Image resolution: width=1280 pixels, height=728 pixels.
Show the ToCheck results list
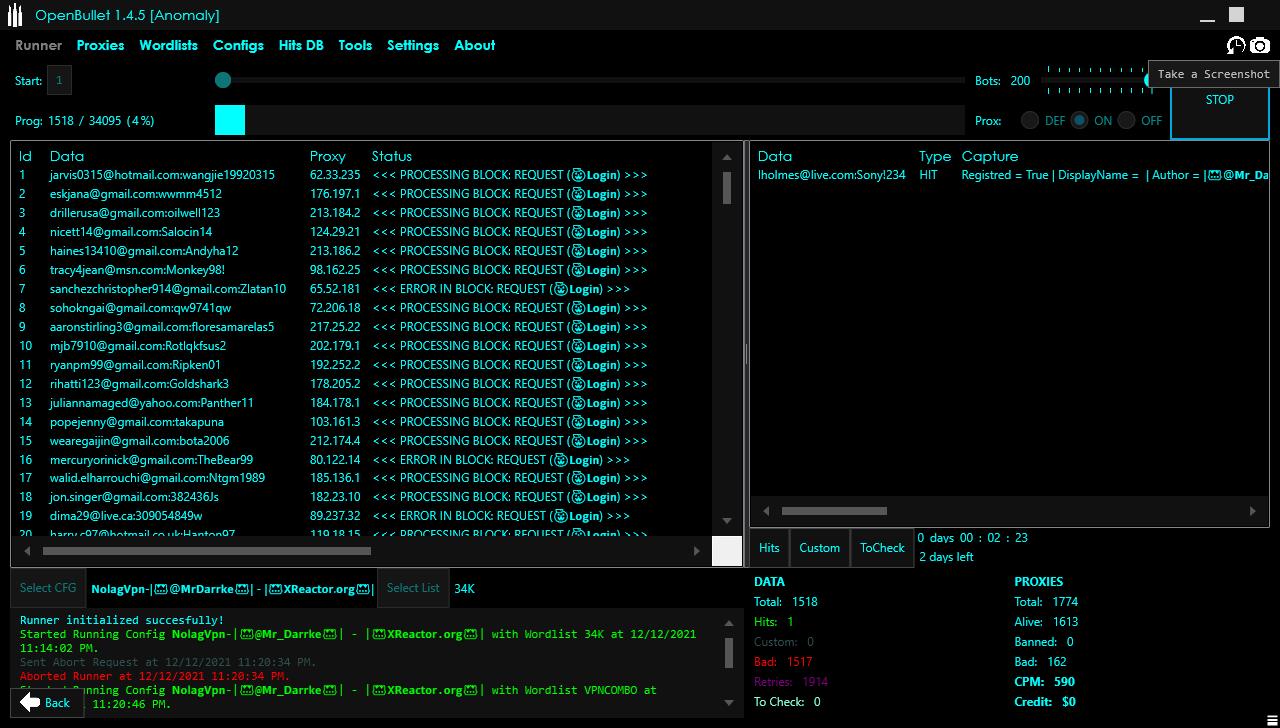pyautogui.click(x=882, y=548)
